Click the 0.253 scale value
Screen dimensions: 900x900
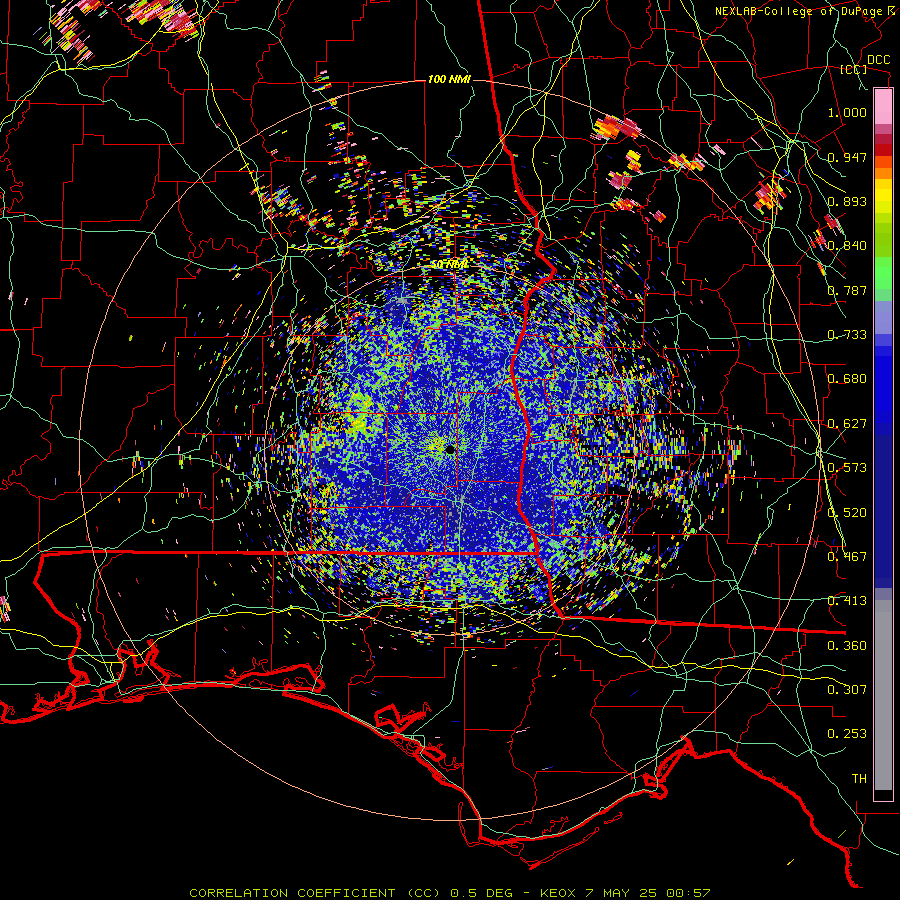point(847,734)
